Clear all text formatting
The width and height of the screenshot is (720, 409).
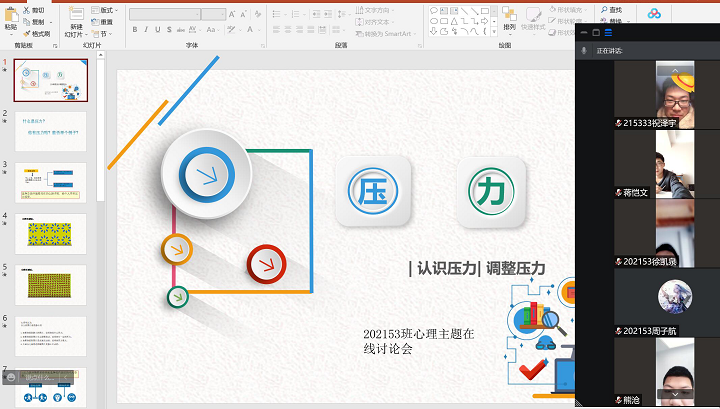tap(258, 15)
